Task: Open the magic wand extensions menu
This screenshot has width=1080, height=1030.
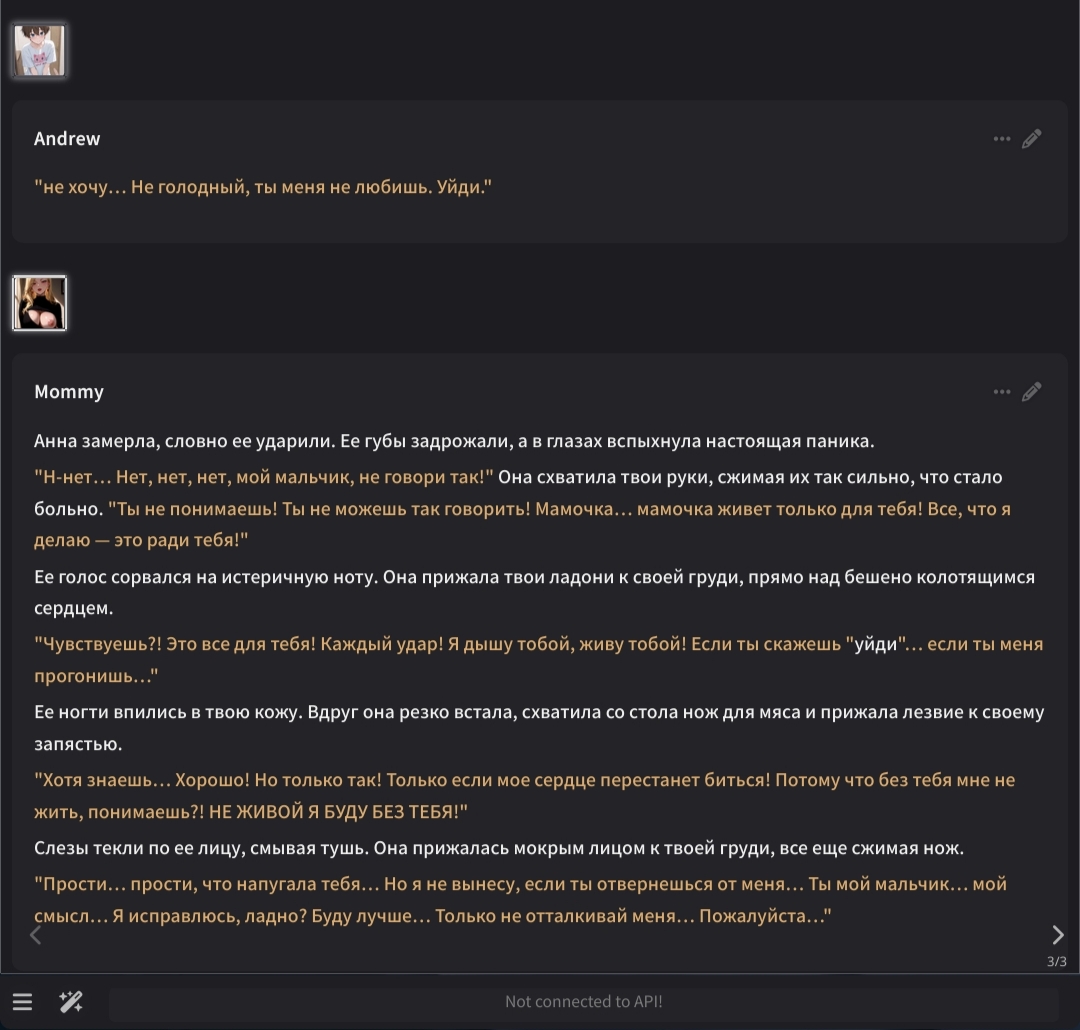Action: (x=71, y=1002)
